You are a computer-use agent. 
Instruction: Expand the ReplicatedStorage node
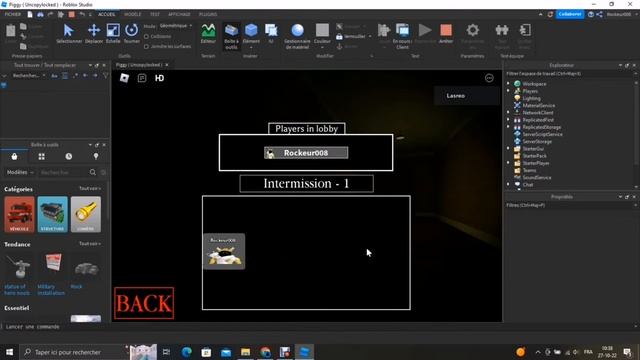coord(508,127)
